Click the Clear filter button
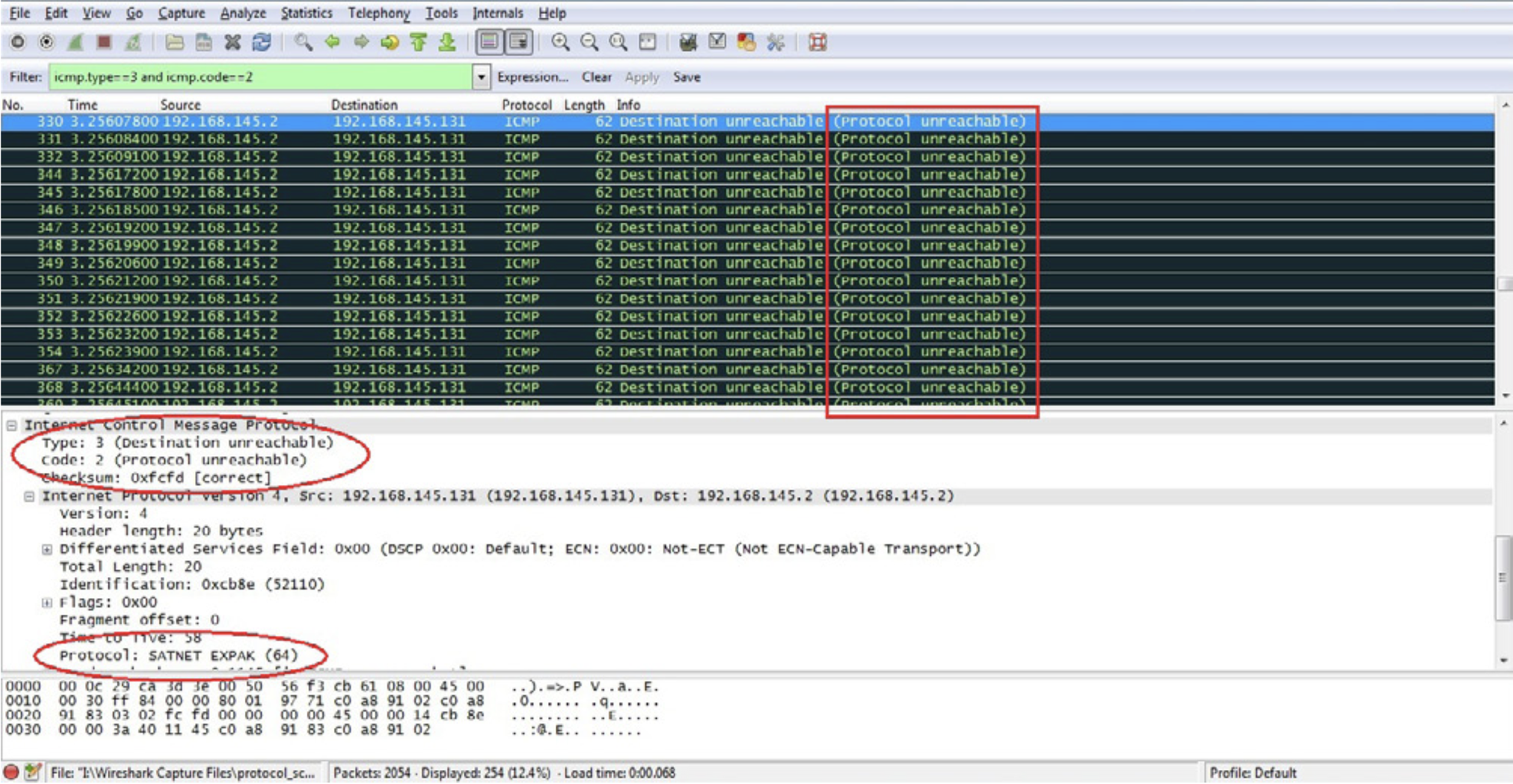 [596, 77]
